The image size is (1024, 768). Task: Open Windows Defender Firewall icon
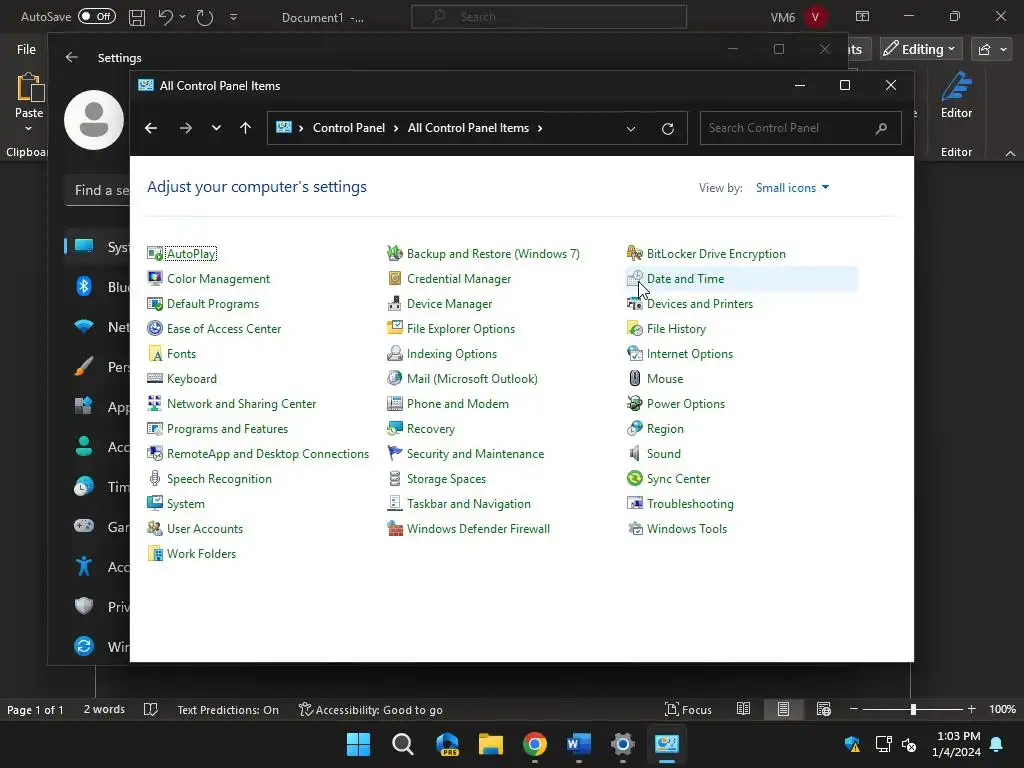click(394, 528)
